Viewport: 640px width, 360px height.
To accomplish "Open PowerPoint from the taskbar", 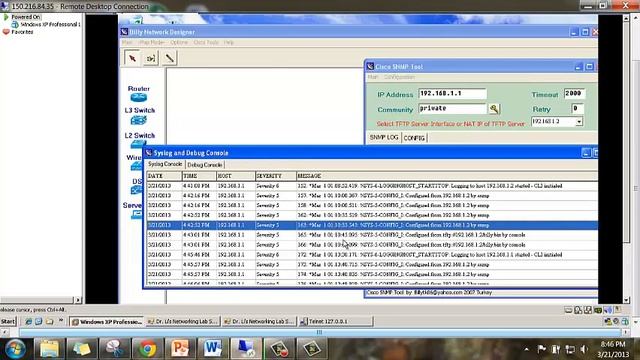I will (x=180, y=349).
